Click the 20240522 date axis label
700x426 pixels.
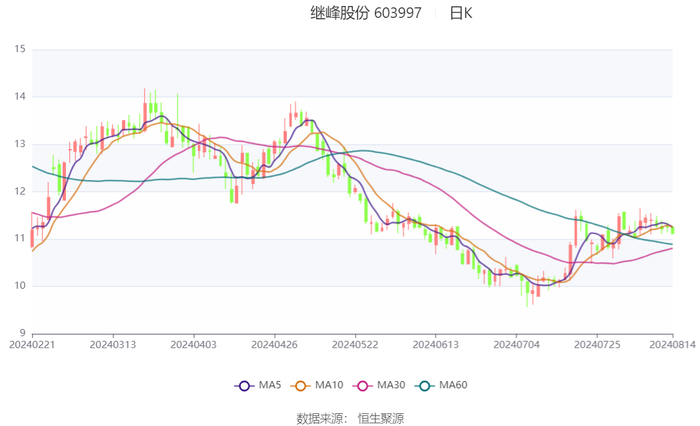coord(355,345)
